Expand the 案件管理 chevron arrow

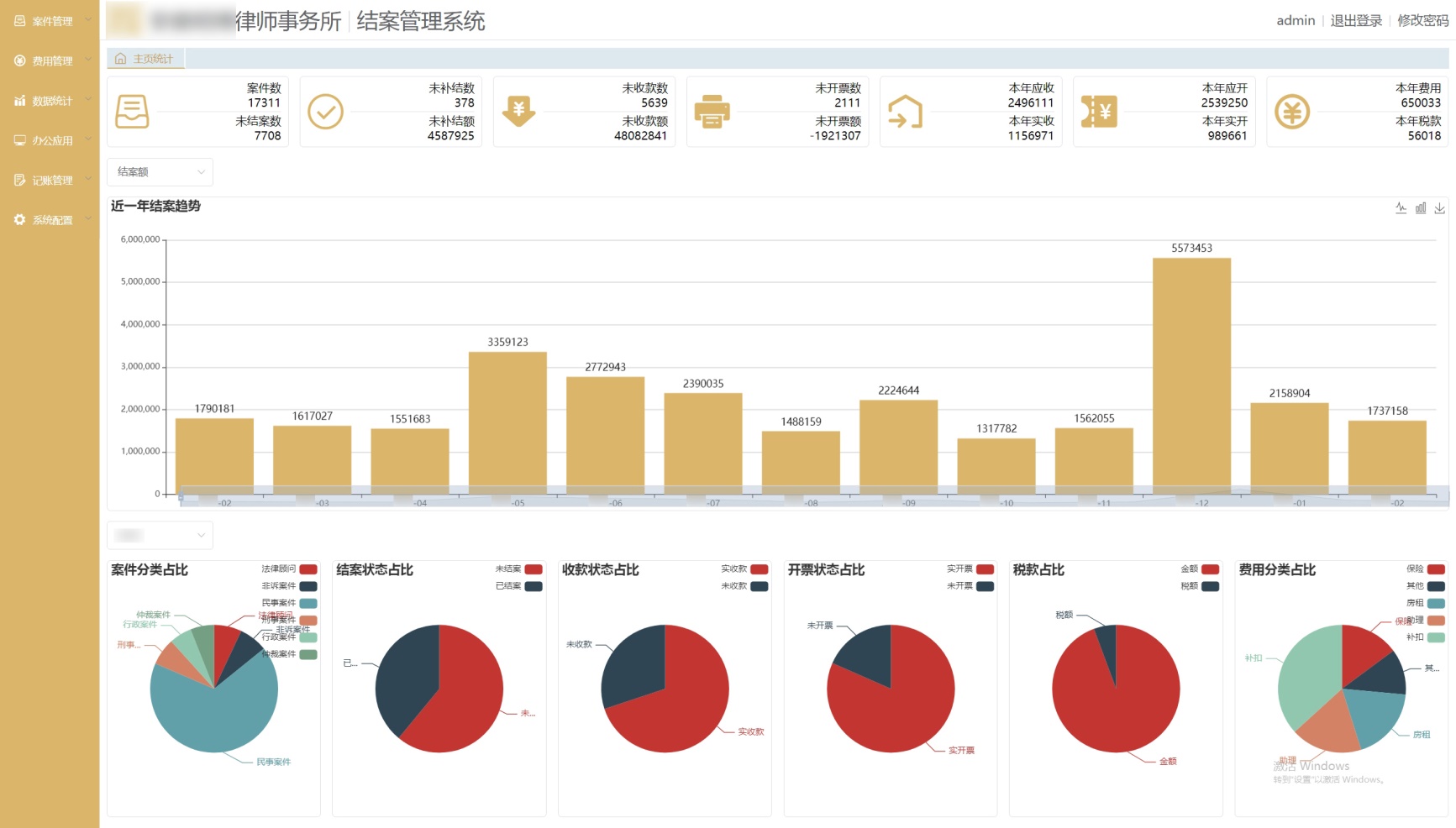tap(88, 19)
